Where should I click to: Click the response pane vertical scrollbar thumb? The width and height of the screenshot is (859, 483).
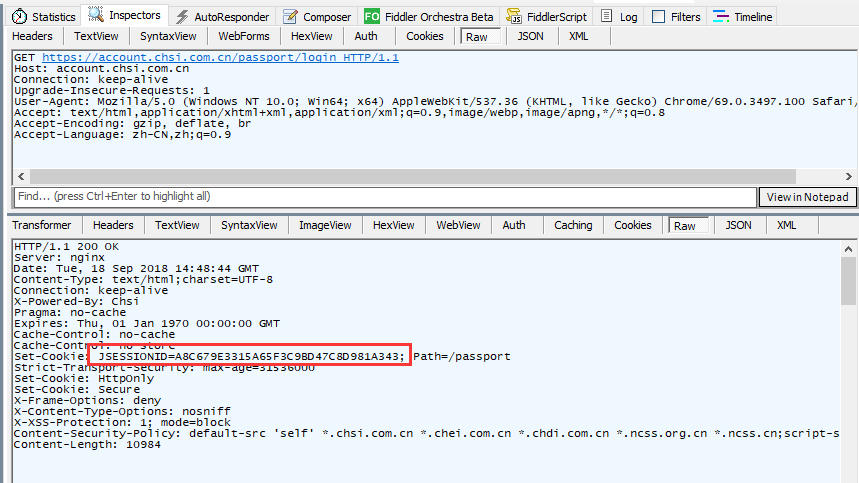tap(849, 280)
